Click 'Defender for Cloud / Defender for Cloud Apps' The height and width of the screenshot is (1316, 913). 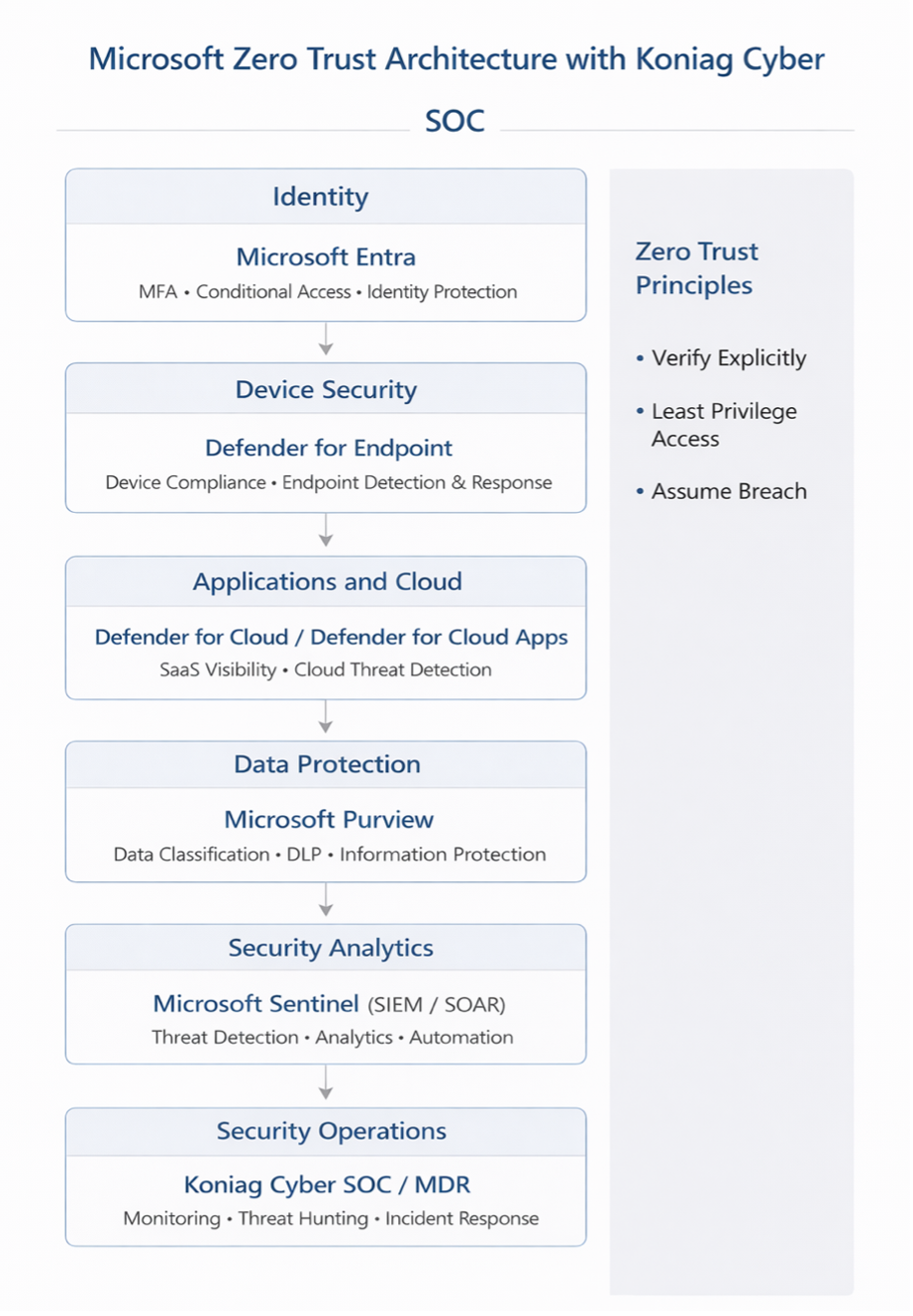(332, 637)
